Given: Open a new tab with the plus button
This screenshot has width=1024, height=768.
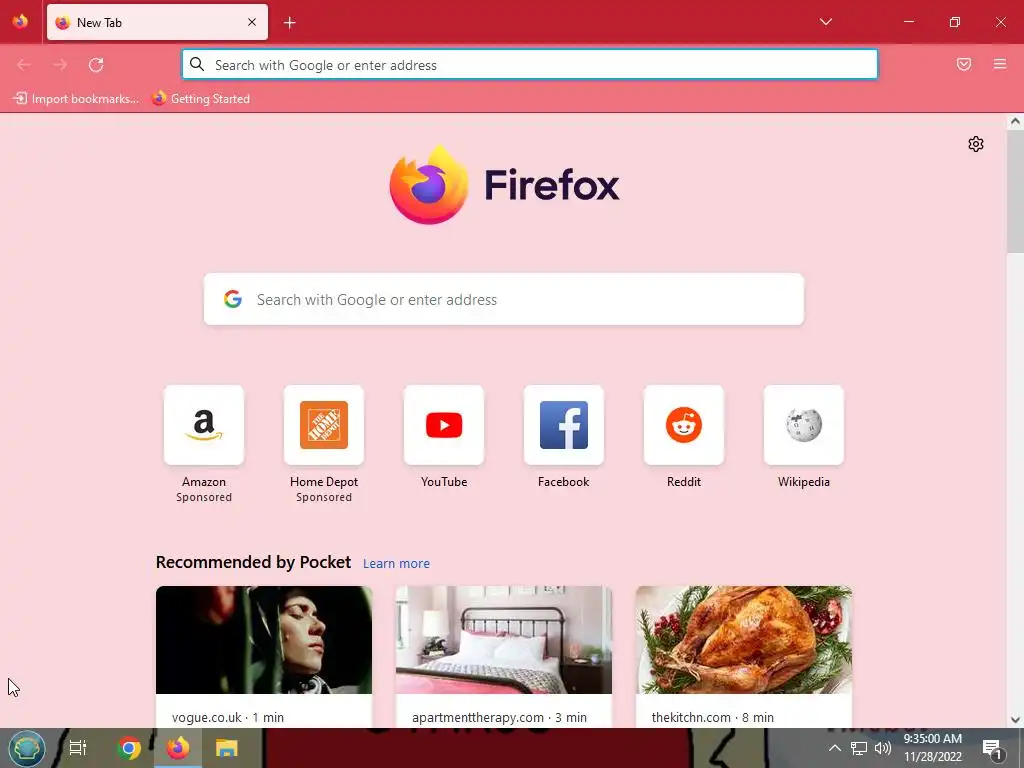Looking at the screenshot, I should click(x=289, y=23).
